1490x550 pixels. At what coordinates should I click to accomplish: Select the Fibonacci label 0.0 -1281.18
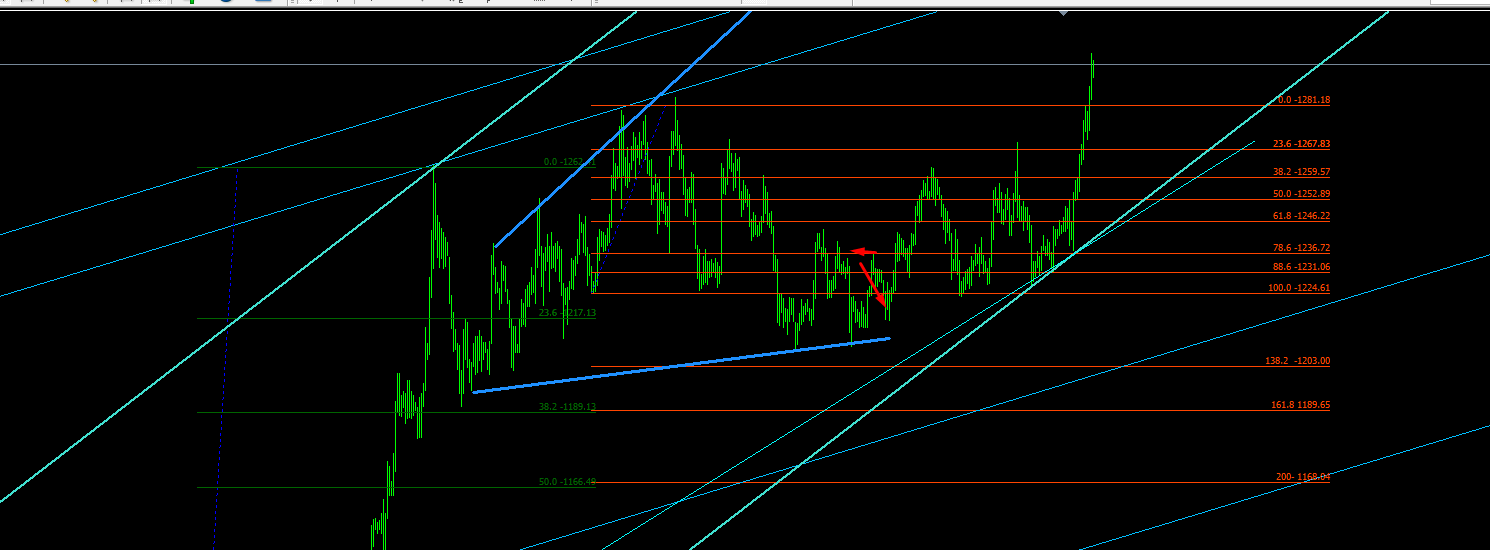tap(1304, 100)
